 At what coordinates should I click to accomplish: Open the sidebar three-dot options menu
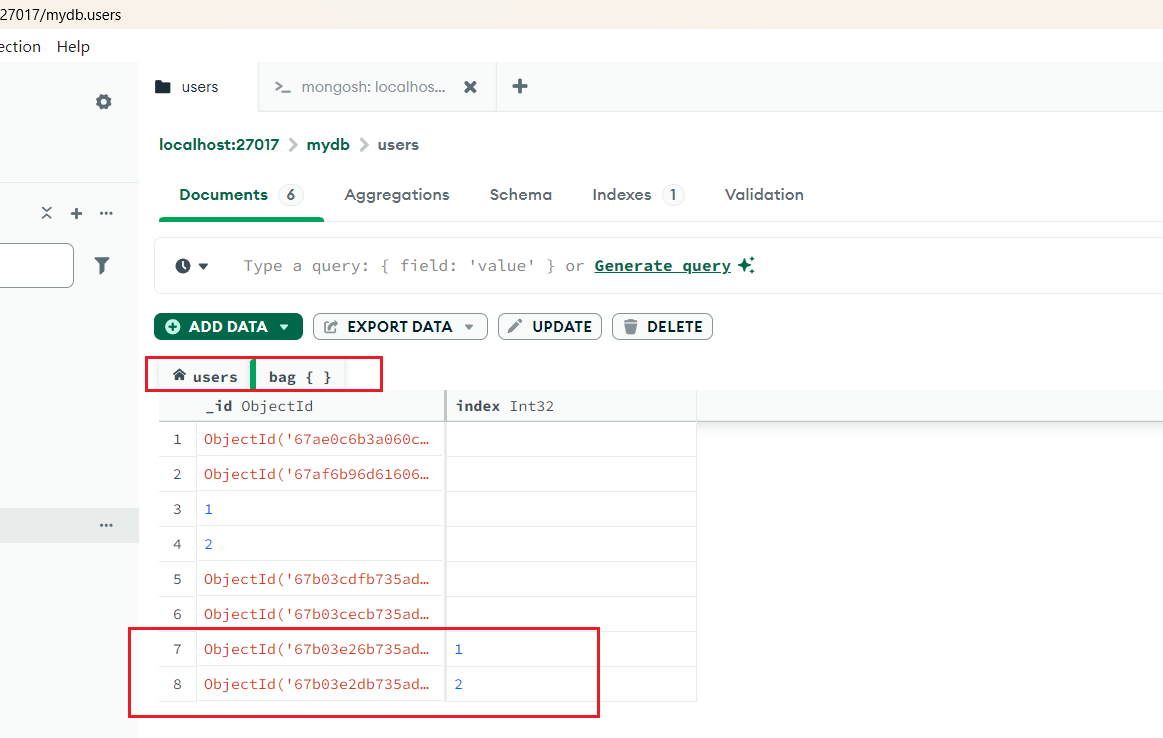coord(106,213)
